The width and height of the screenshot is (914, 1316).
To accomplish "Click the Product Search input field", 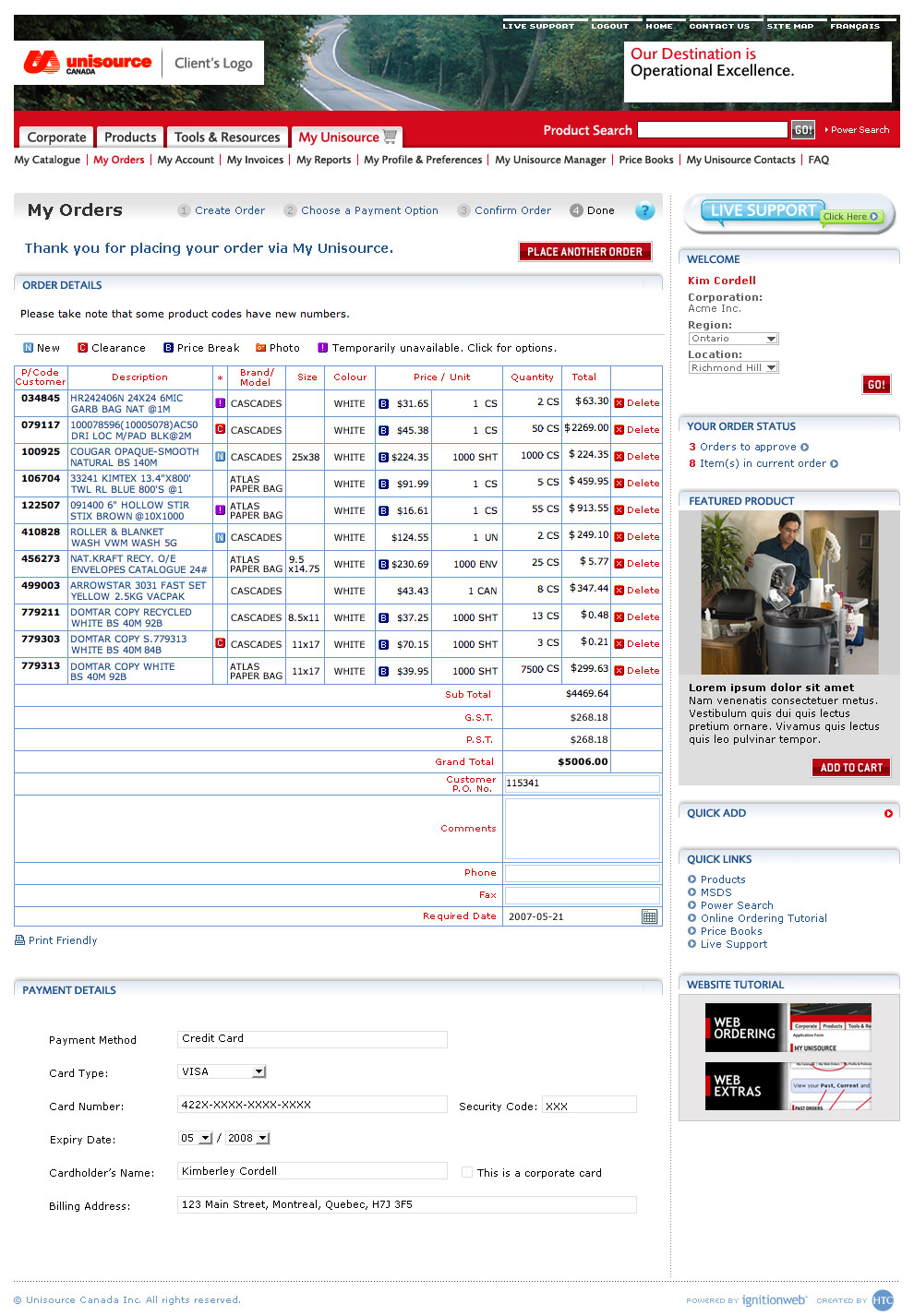I will 712,130.
